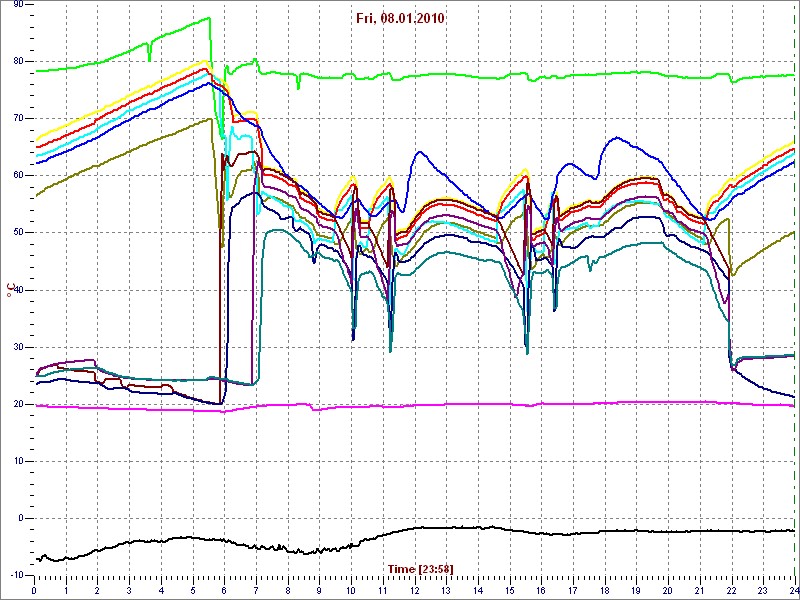Click hour '14' on the time axis
The width and height of the screenshot is (800, 600).
[x=478, y=588]
